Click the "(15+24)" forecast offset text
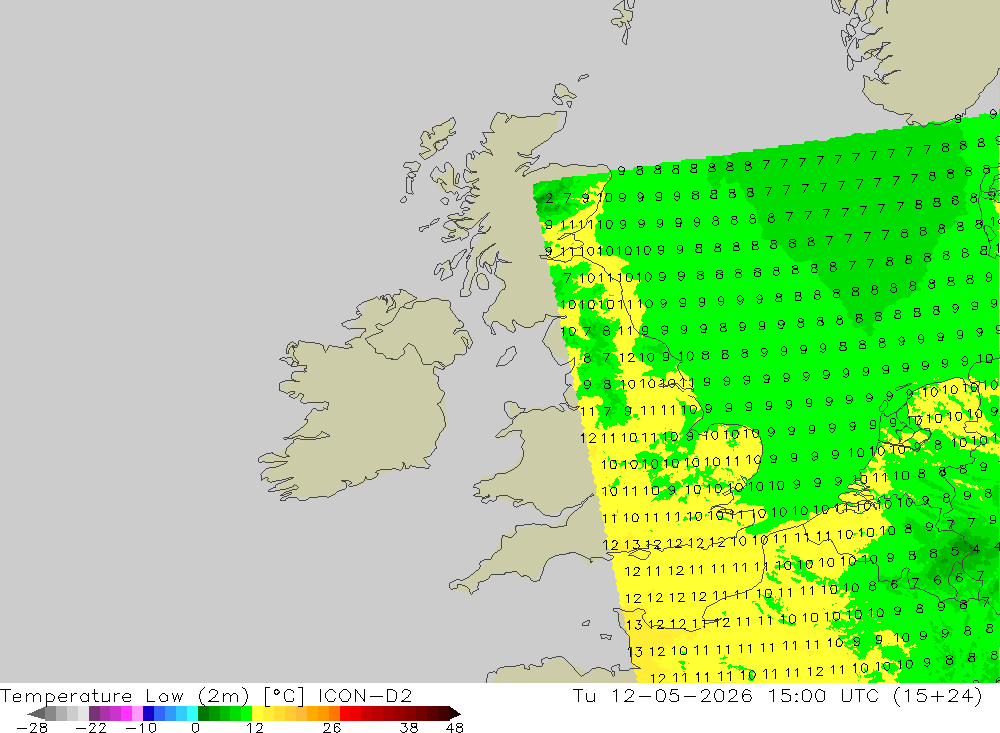1000x733 pixels. click(x=938, y=696)
